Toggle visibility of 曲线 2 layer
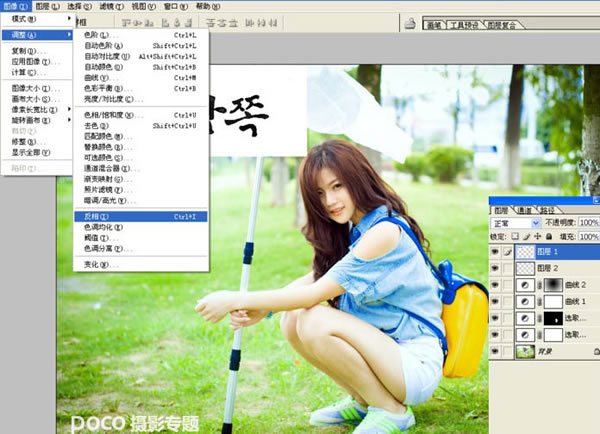This screenshot has height=434, width=600. tap(495, 285)
